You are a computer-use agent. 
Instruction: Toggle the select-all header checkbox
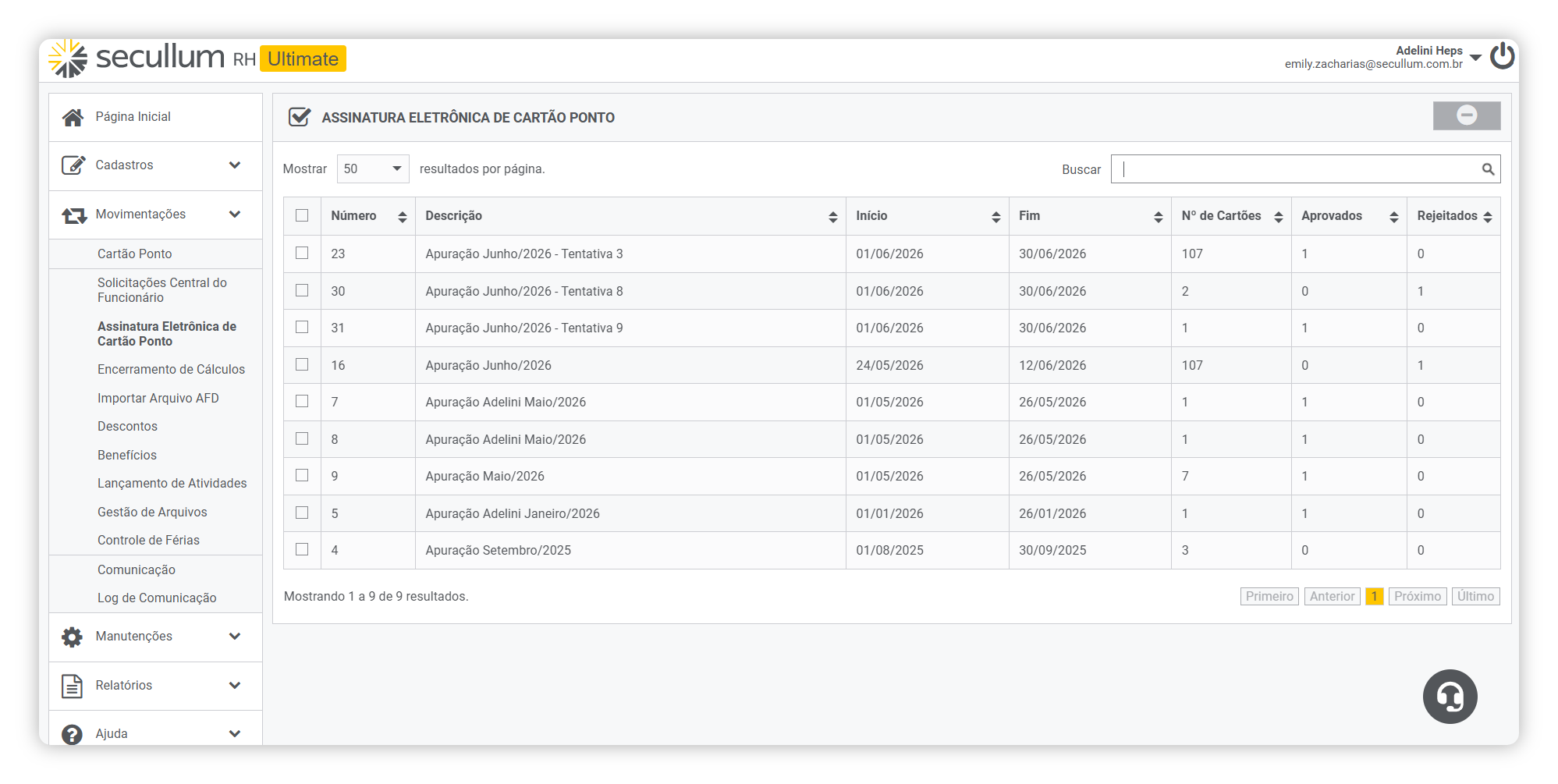(x=302, y=215)
